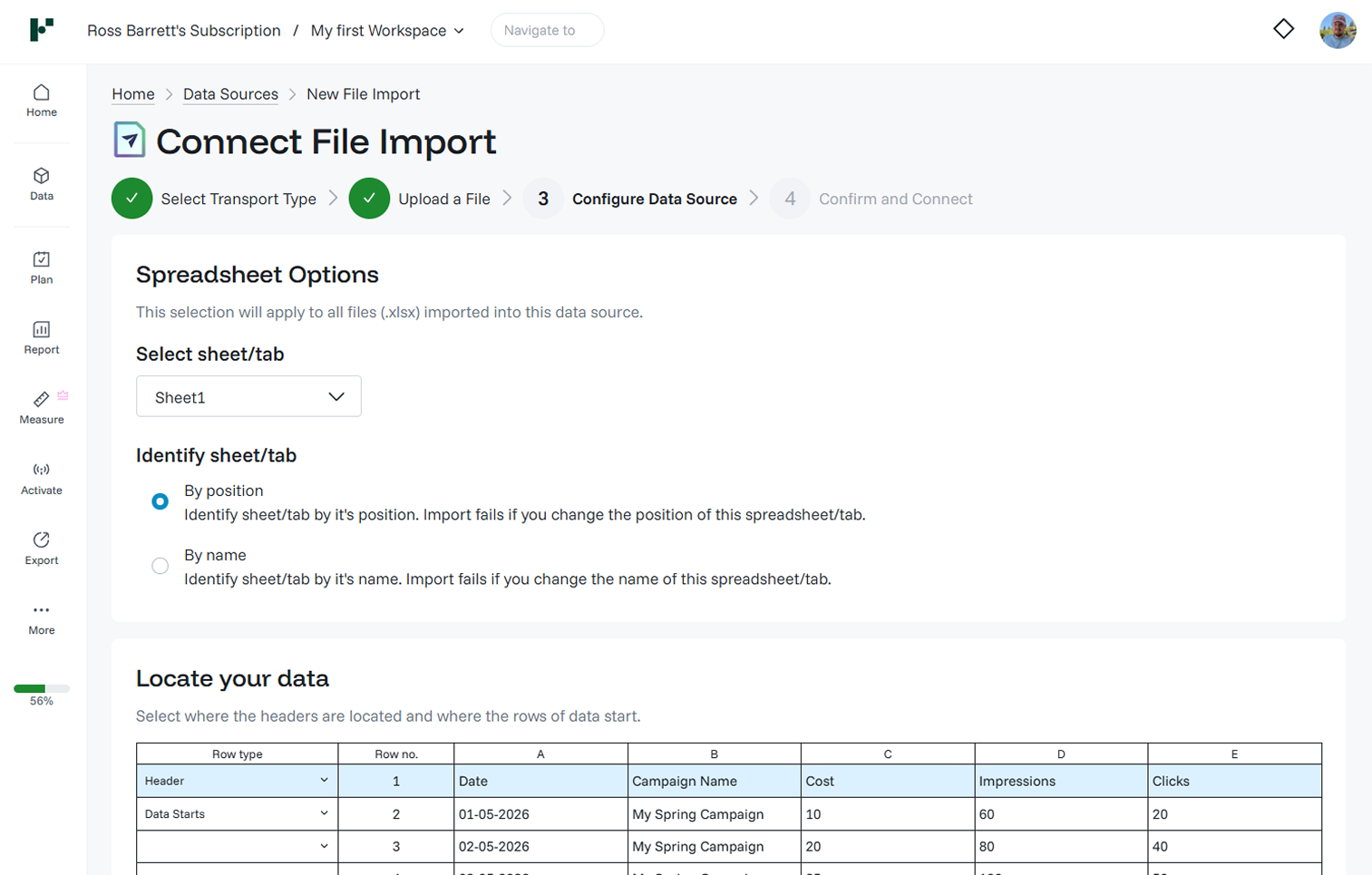Select the By position radio option

160,501
